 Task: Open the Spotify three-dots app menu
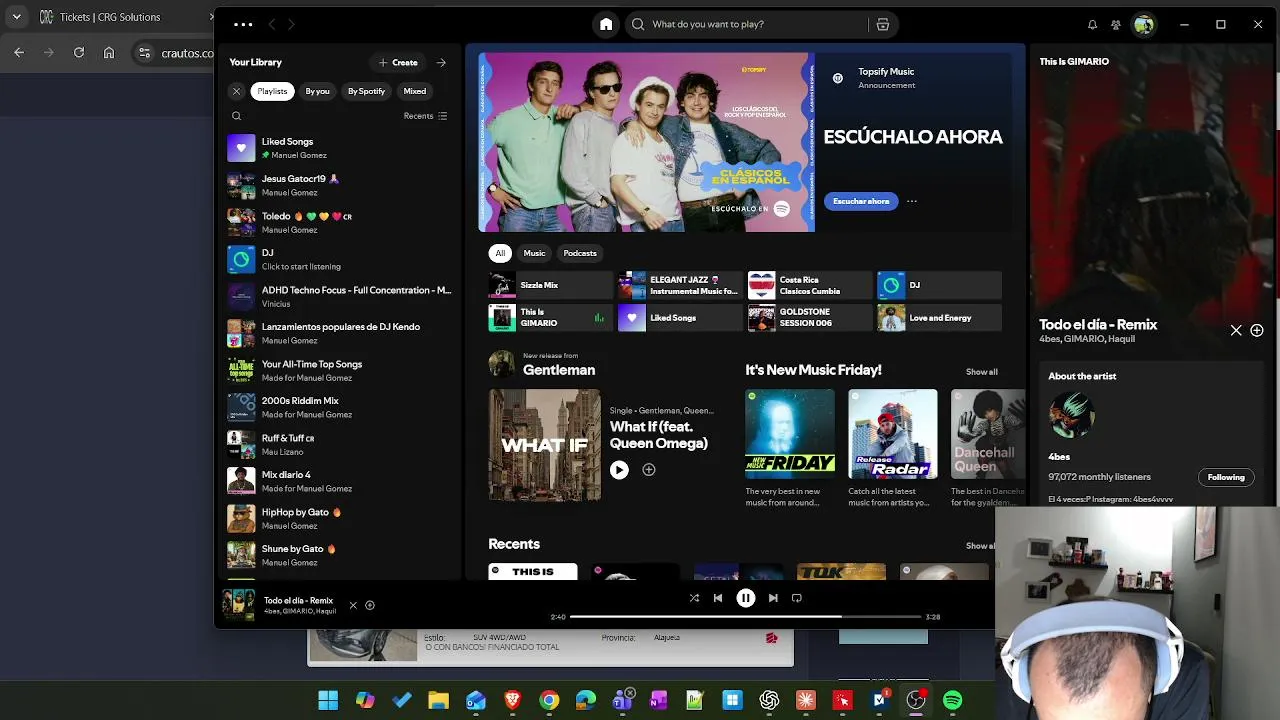coord(243,24)
